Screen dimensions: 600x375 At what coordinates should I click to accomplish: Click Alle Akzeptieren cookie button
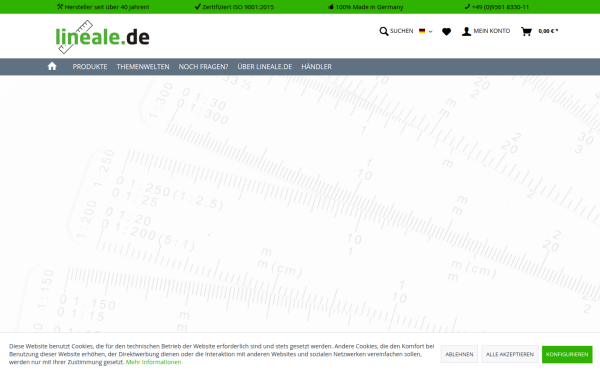coord(510,354)
